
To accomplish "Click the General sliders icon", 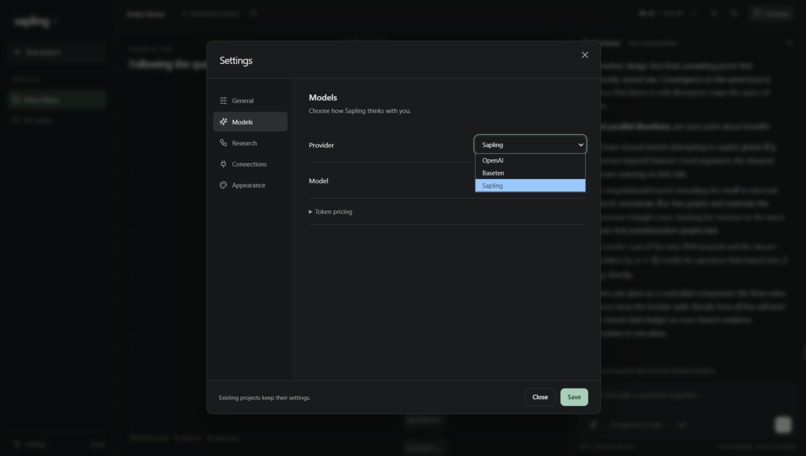I will (x=223, y=101).
